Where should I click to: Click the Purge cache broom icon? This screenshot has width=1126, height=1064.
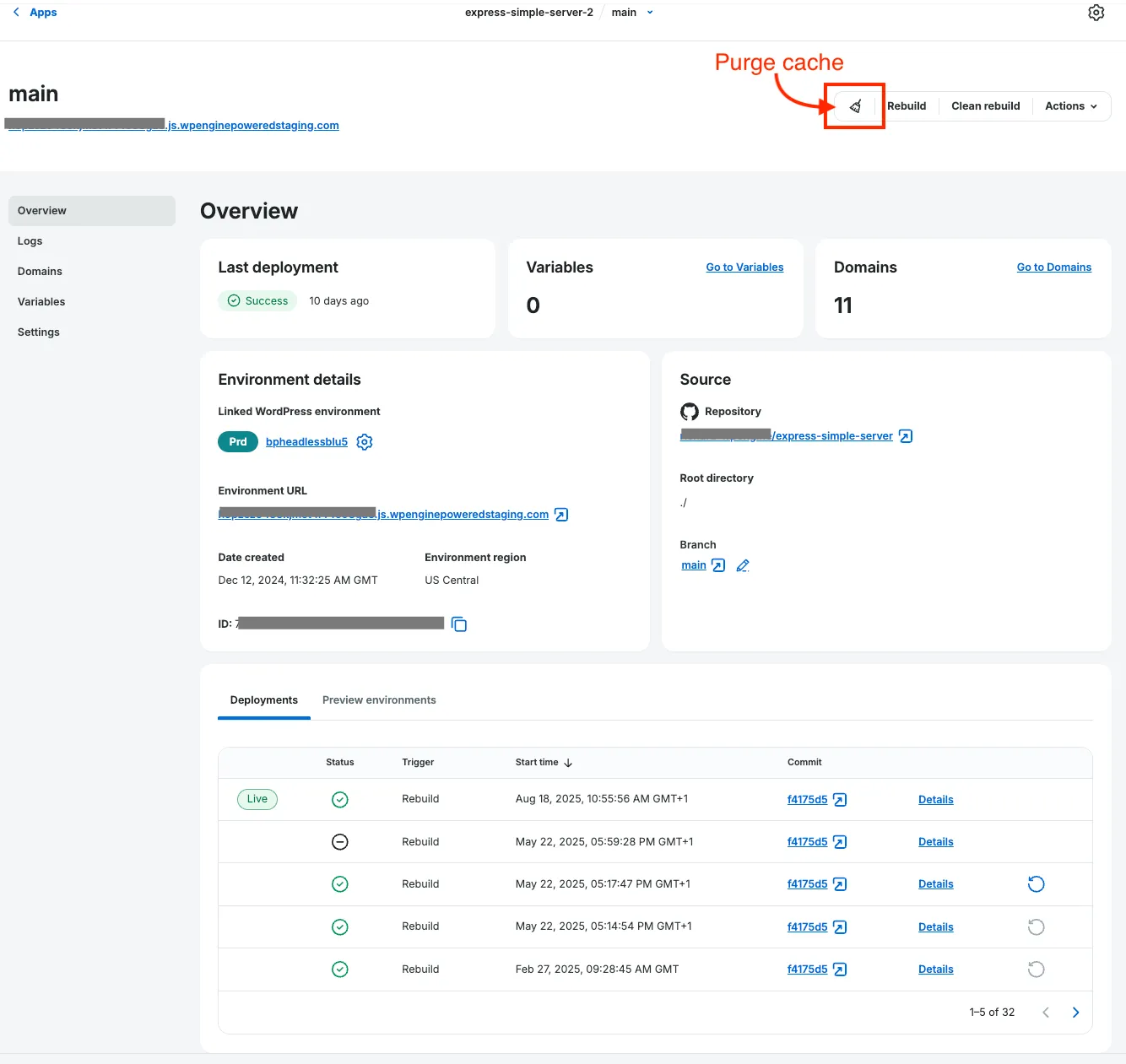854,105
